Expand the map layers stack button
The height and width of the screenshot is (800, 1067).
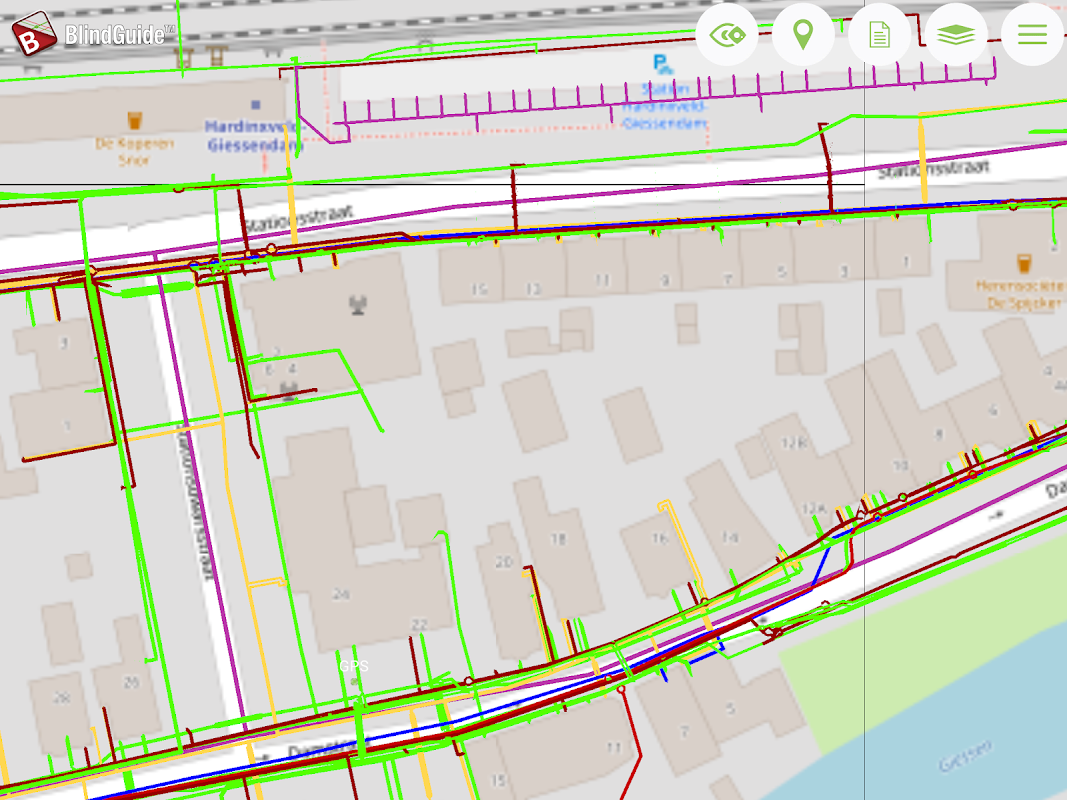pos(956,35)
